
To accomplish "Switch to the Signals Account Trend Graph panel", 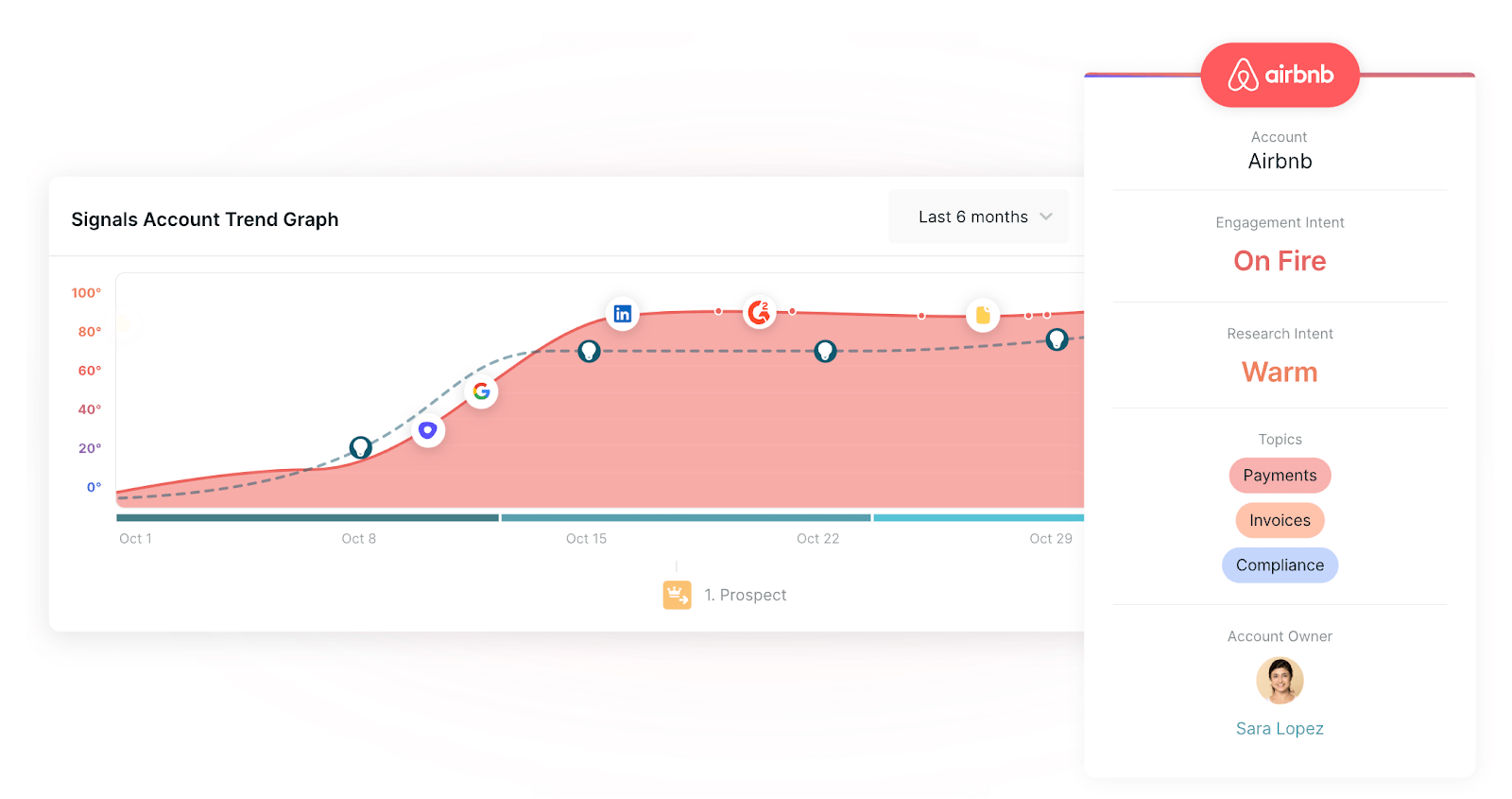I will [x=204, y=218].
